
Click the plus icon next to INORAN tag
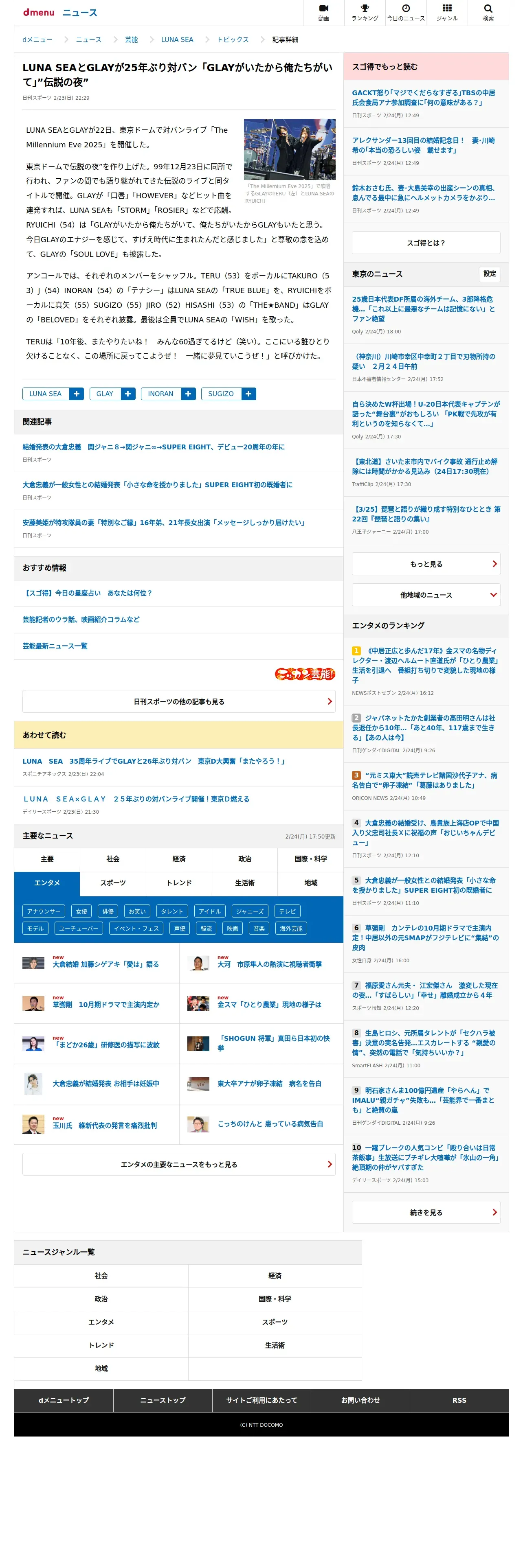click(188, 394)
